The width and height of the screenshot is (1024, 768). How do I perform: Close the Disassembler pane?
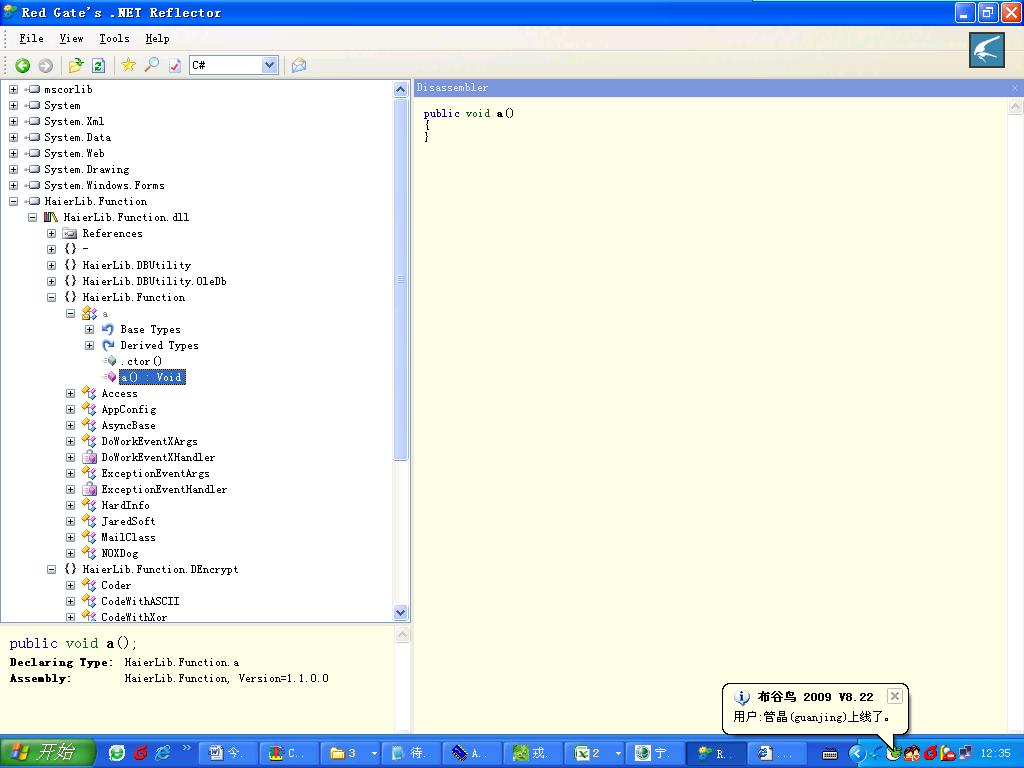click(1014, 88)
